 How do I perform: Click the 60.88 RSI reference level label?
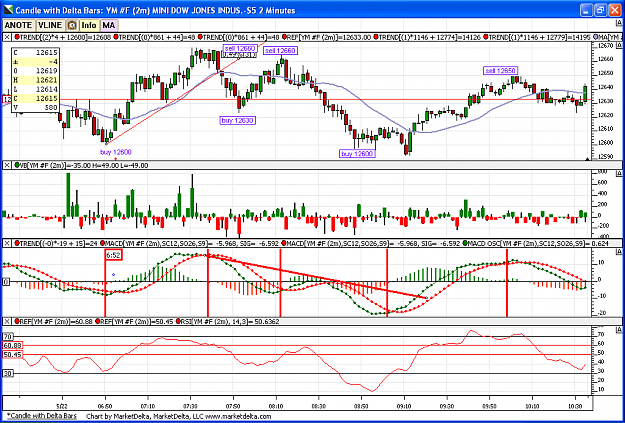tap(13, 345)
